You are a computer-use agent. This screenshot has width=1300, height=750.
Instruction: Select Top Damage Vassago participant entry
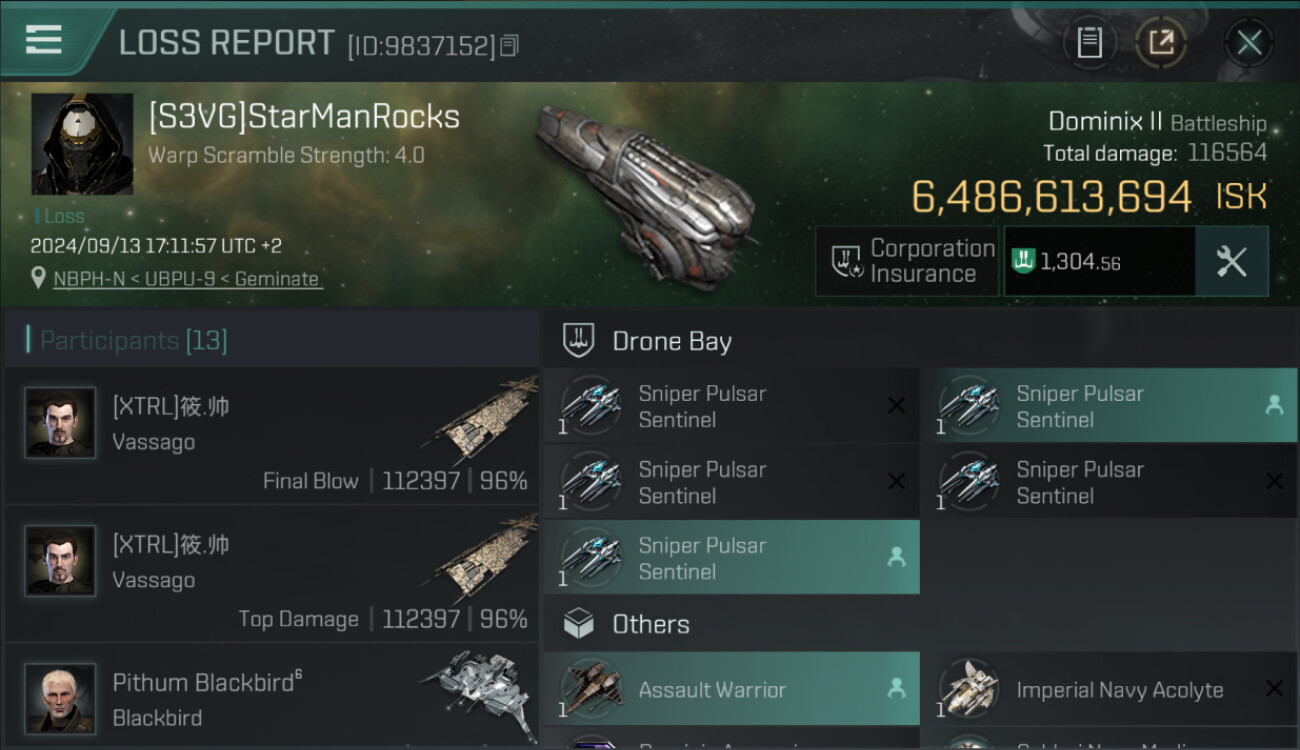(x=272, y=574)
